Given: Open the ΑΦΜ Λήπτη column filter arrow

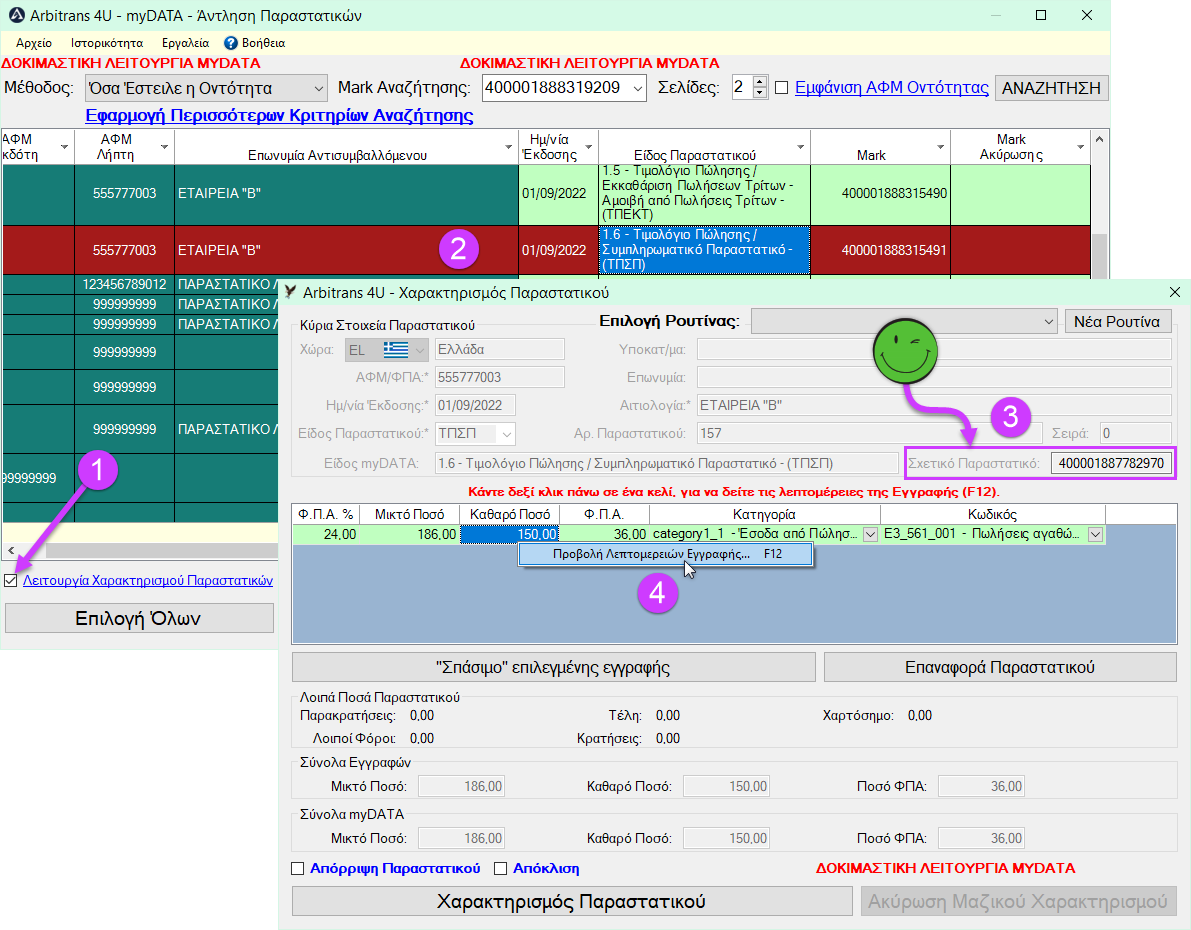Looking at the screenshot, I should [164, 147].
